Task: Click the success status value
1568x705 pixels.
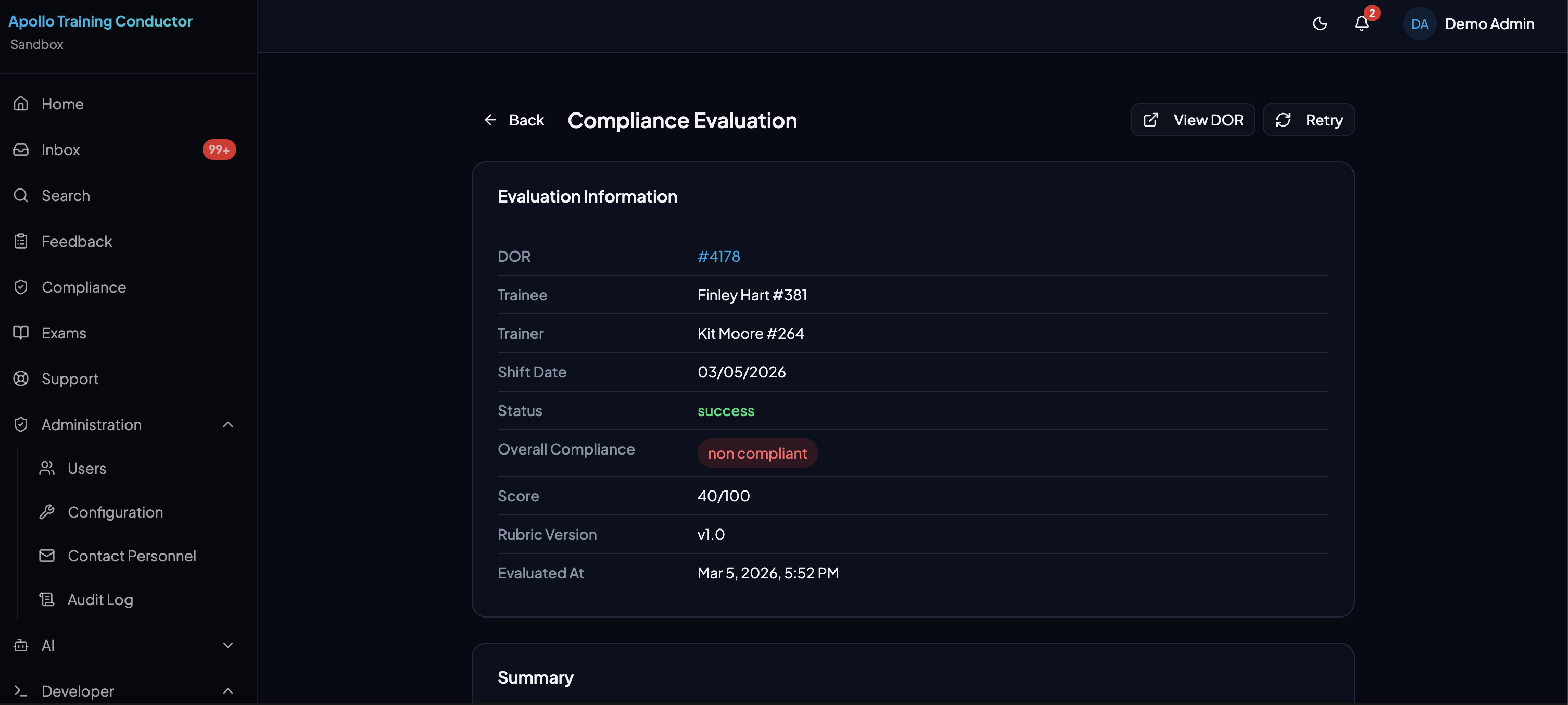Action: (x=726, y=411)
